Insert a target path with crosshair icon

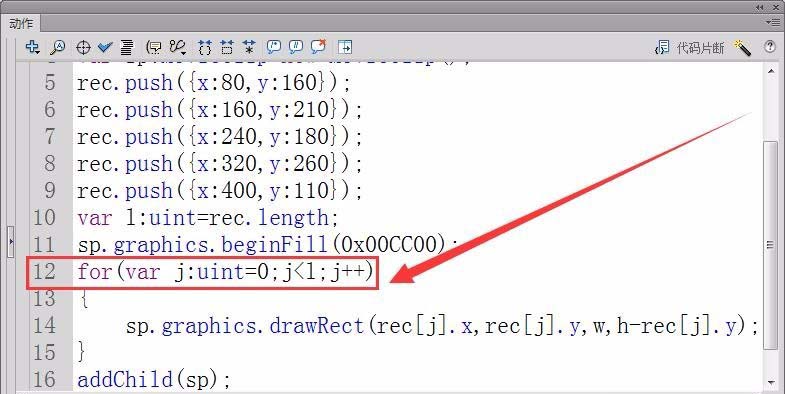point(83,48)
